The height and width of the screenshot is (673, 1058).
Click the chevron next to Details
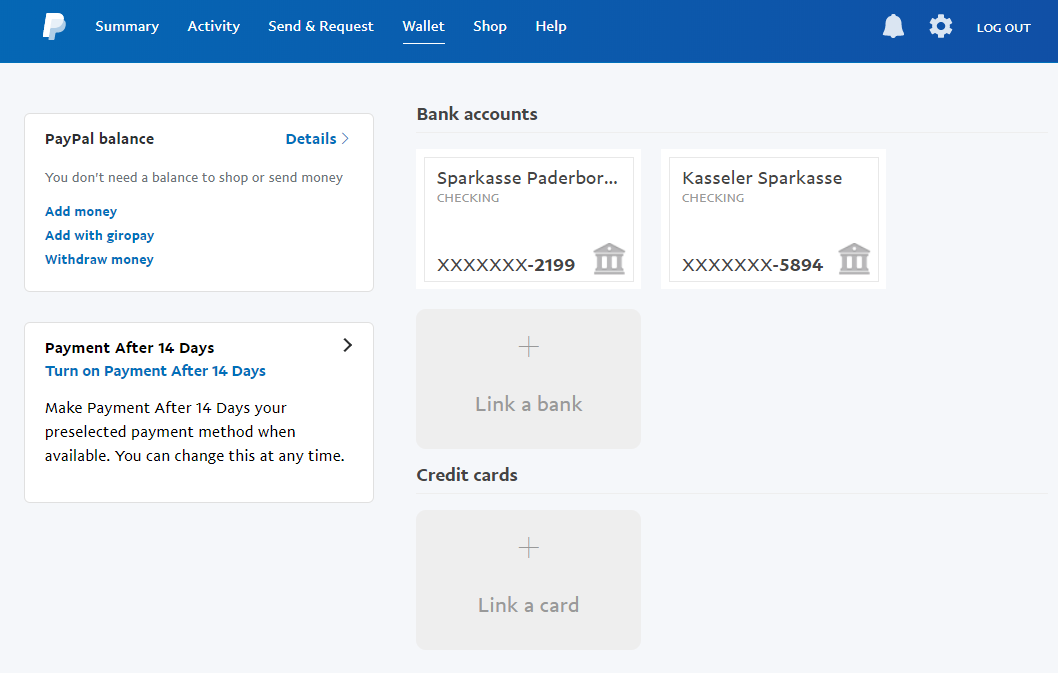(345, 138)
